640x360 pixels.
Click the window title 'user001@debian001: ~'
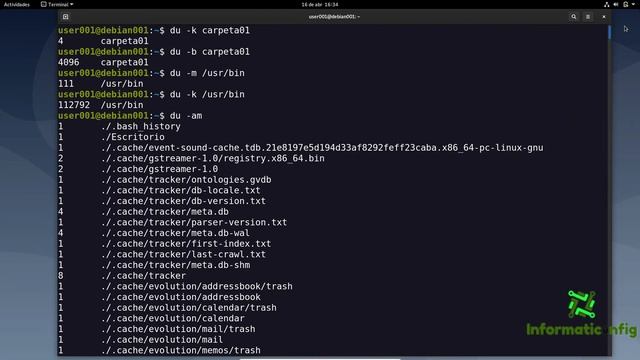pyautogui.click(x=334, y=17)
